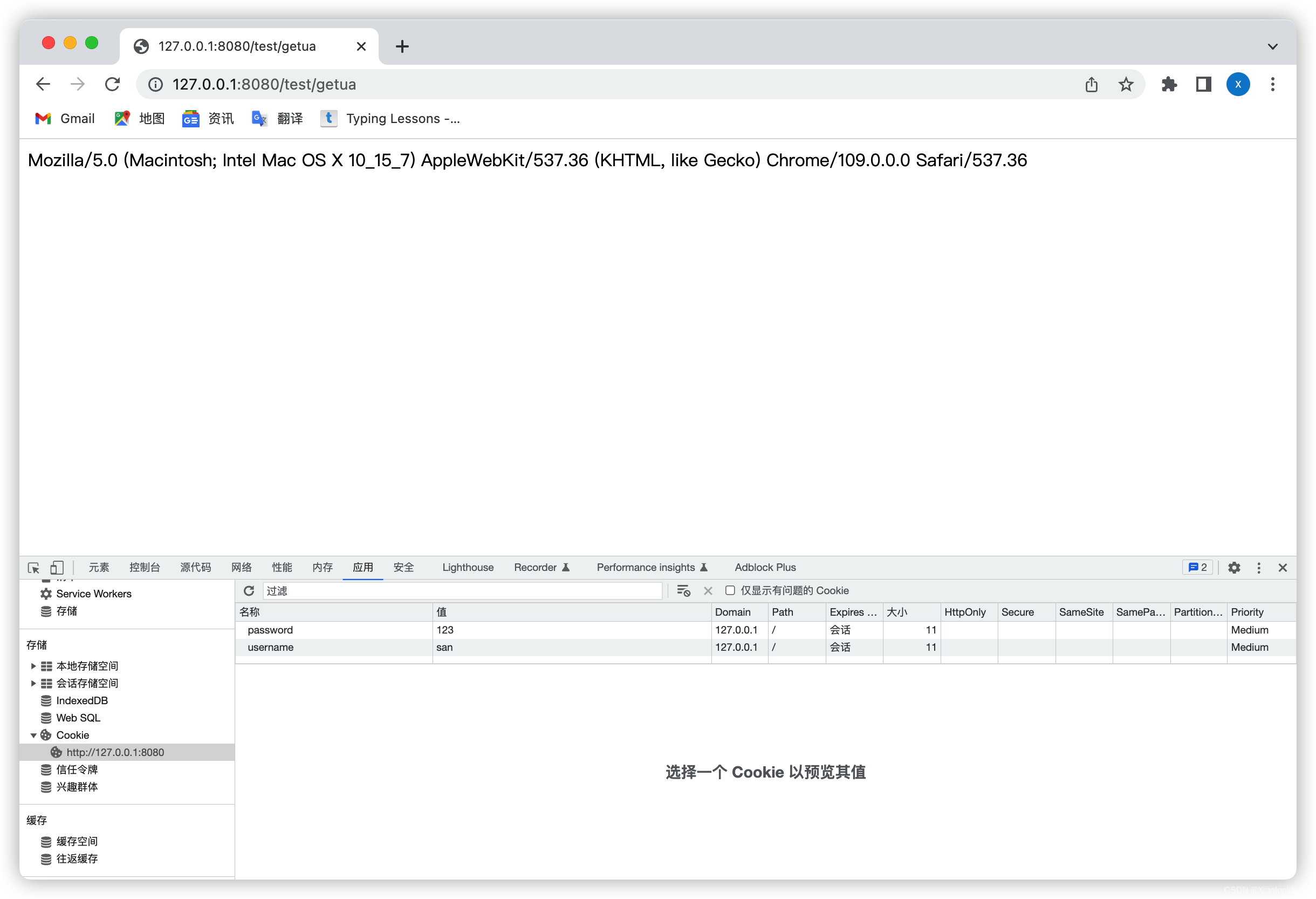Focus the 过滤 cookie filter field
The image size is (1316, 899).
pyautogui.click(x=462, y=591)
